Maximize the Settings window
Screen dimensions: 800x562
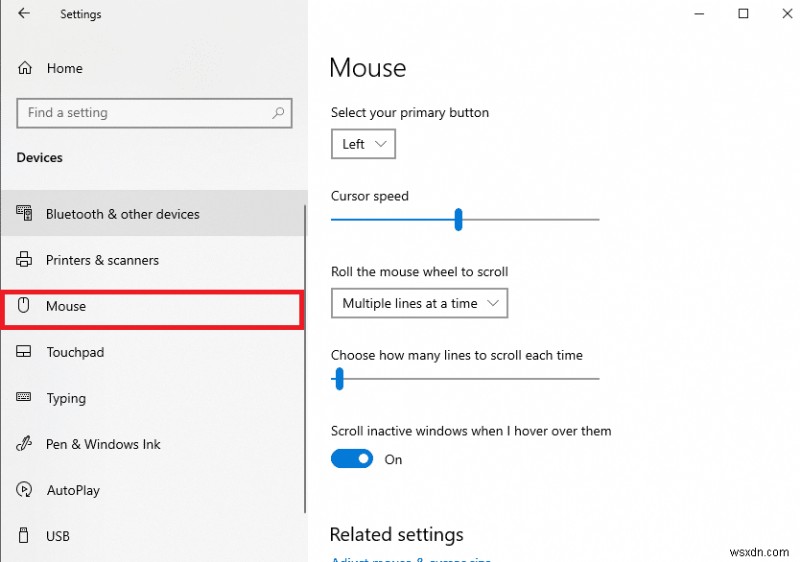coord(743,14)
